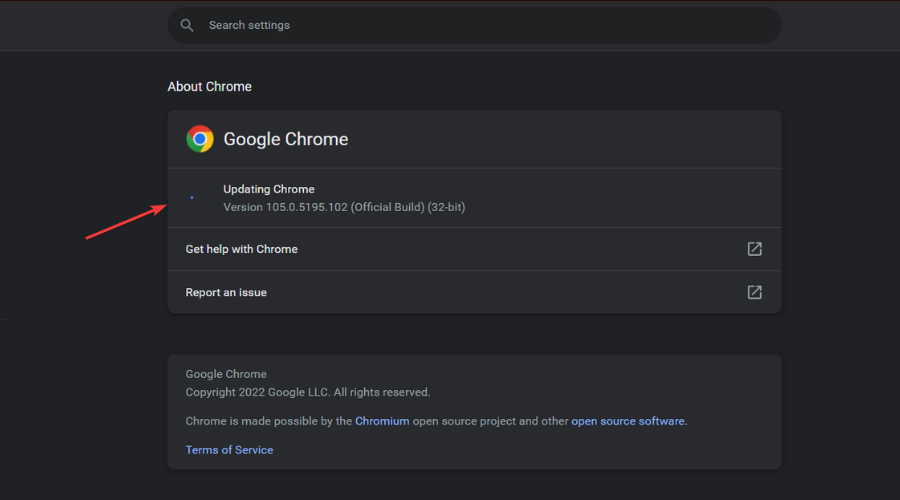Open Report an issue
Viewport: 900px width, 500px height.
click(x=474, y=292)
